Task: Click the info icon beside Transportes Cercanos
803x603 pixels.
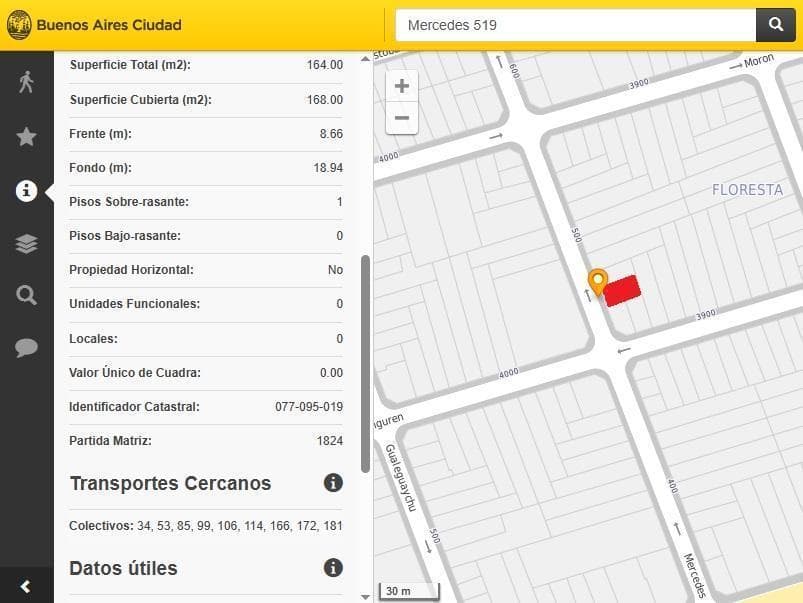Action: (333, 483)
